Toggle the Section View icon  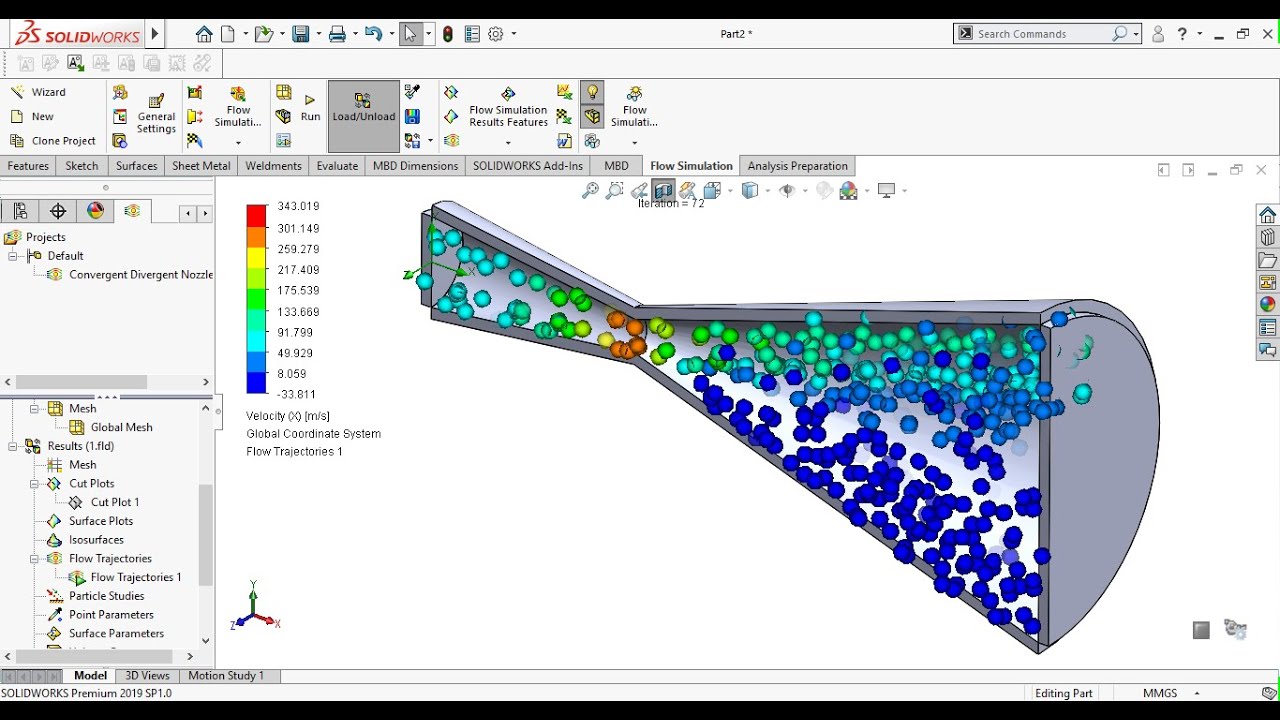click(663, 190)
